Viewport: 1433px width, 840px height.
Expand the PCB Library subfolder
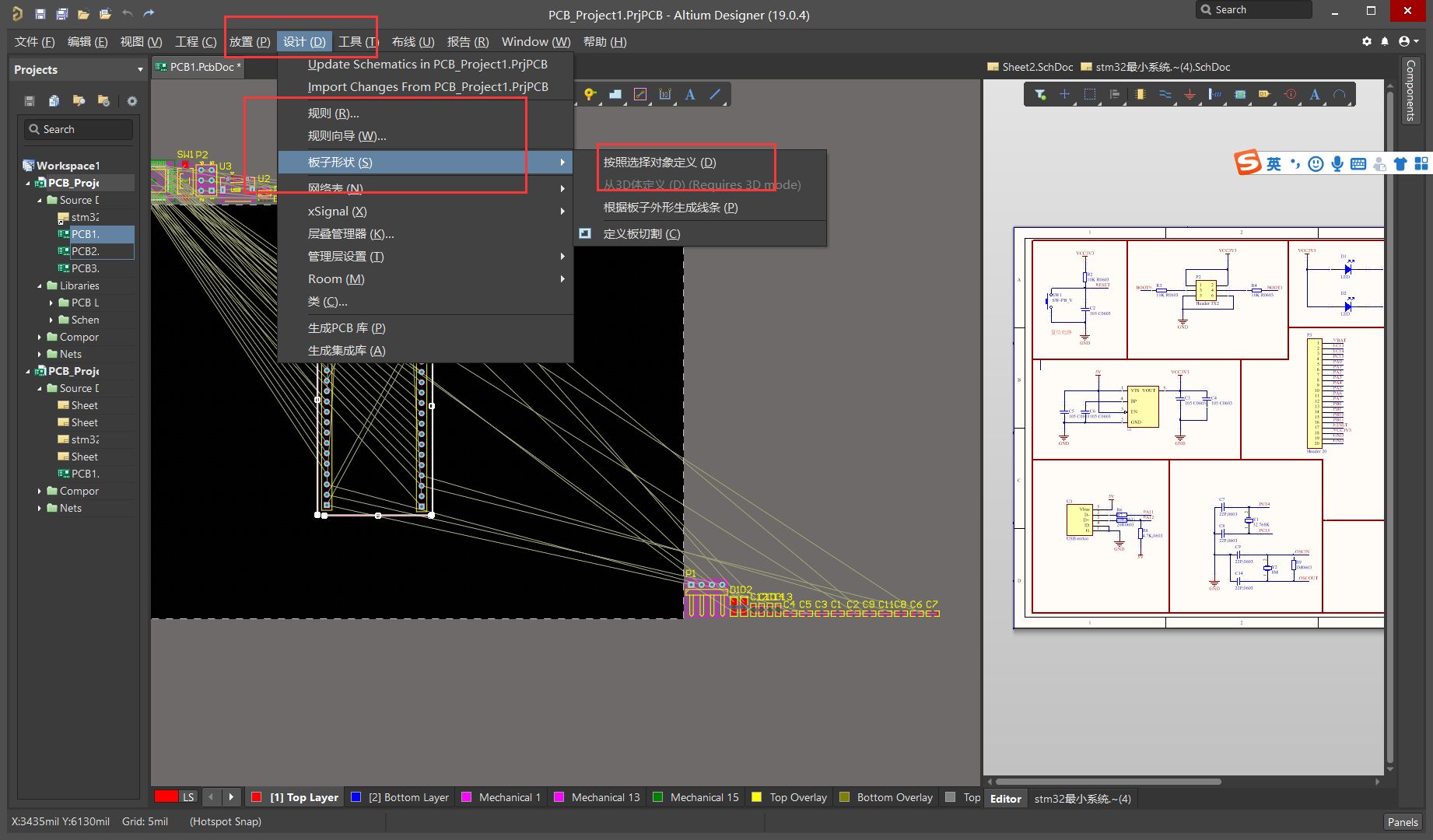pyautogui.click(x=51, y=303)
